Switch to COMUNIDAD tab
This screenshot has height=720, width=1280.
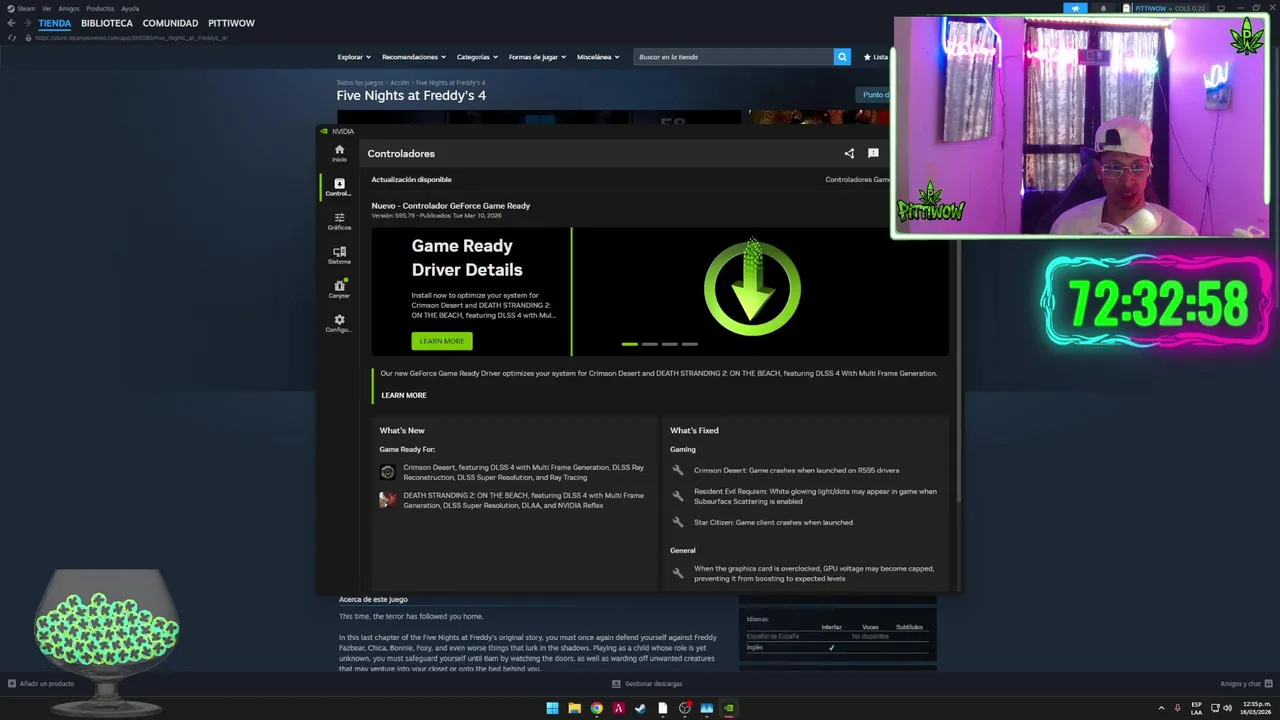[x=170, y=23]
